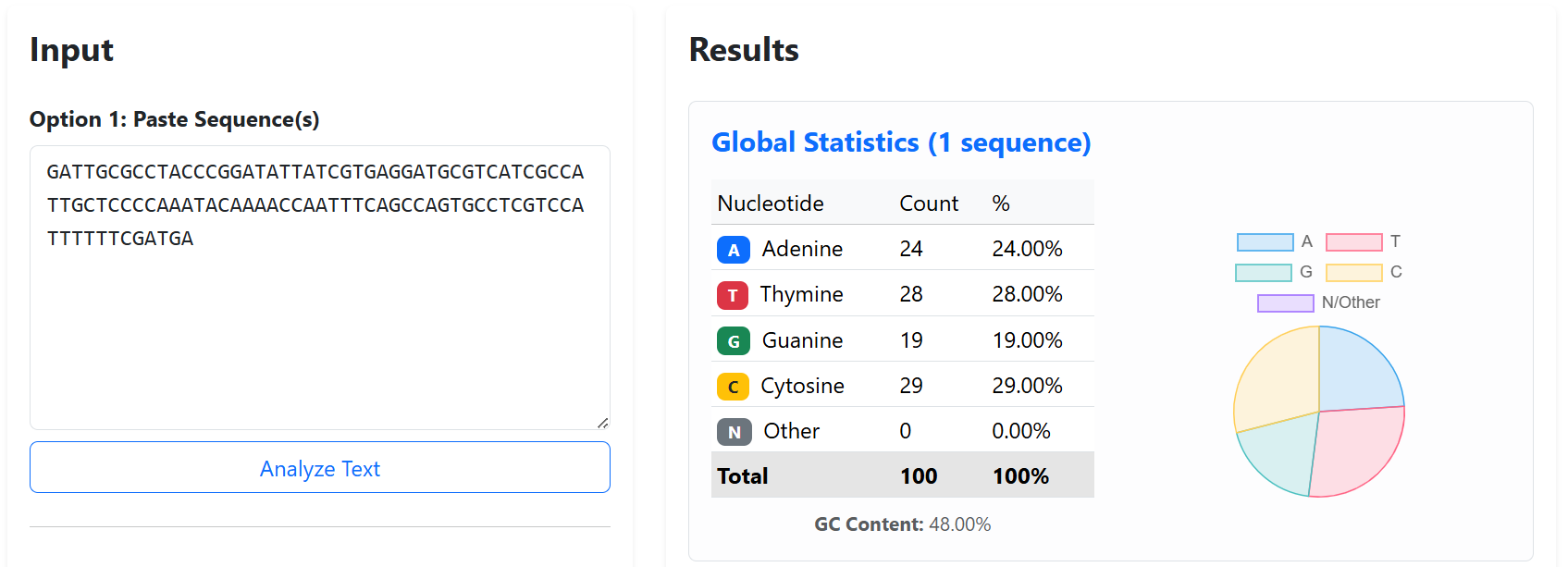Click the pink Thymine pie slice
The width and height of the screenshot is (1568, 567).
tap(1358, 451)
